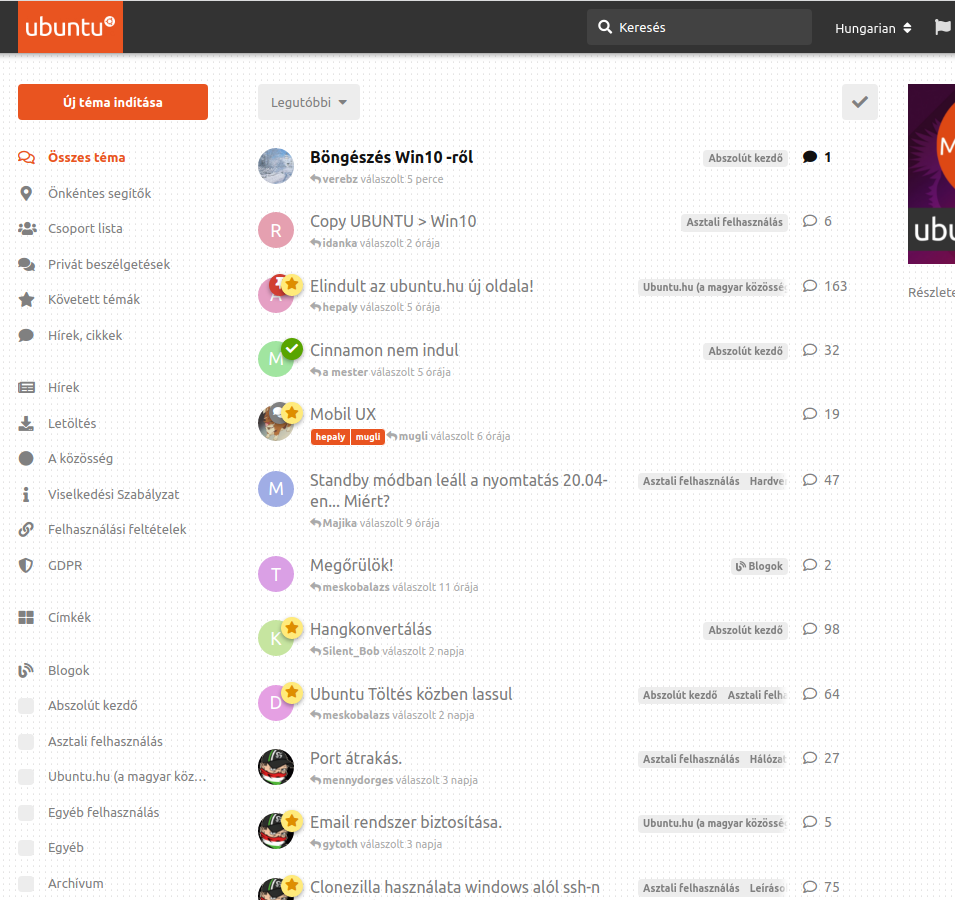The height and width of the screenshot is (900, 955).
Task: Open Önkéntes segítők via the map pin icon
Action: (x=27, y=193)
